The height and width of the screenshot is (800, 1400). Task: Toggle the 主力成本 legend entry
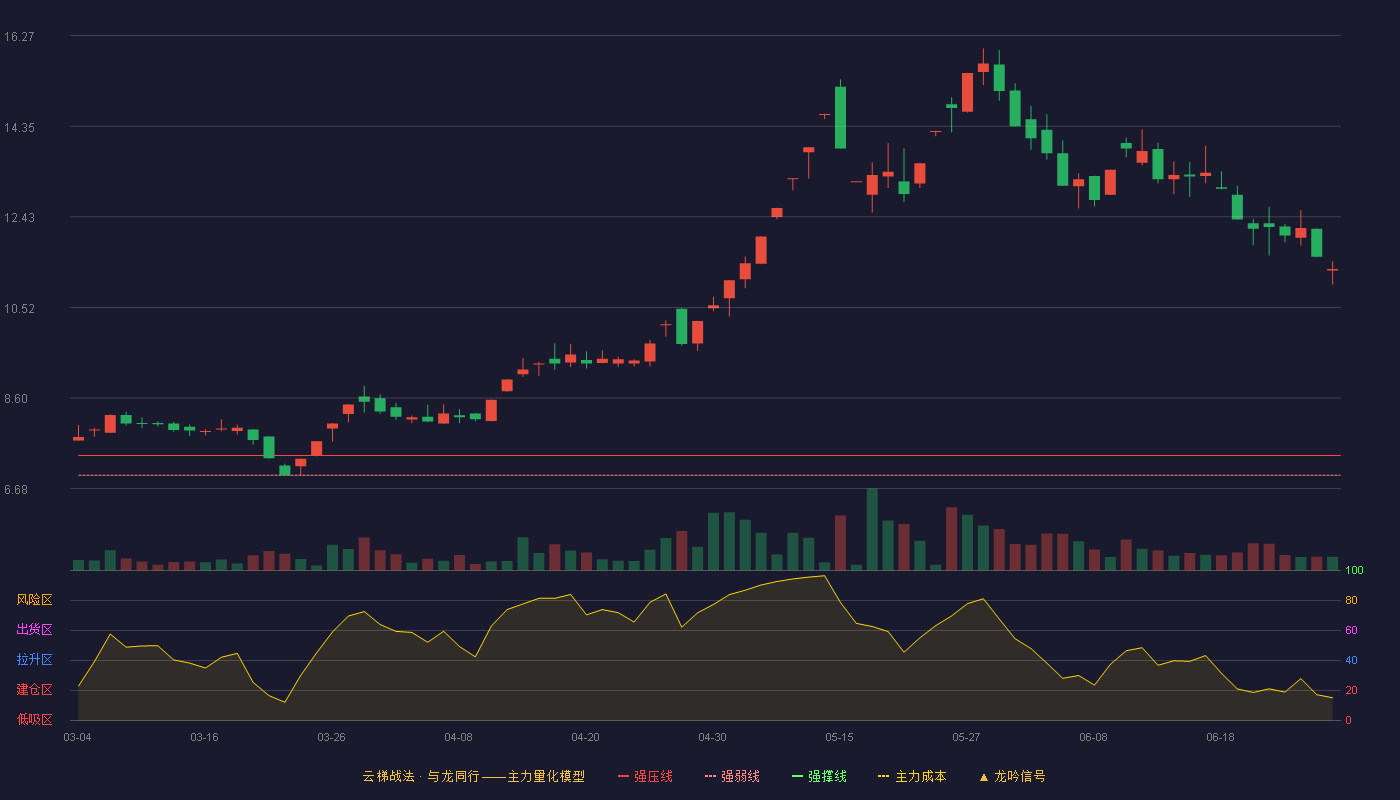coord(912,776)
